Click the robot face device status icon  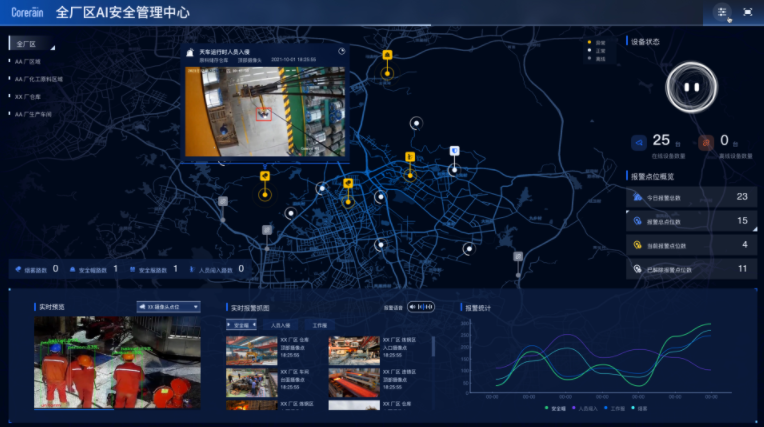tap(691, 87)
